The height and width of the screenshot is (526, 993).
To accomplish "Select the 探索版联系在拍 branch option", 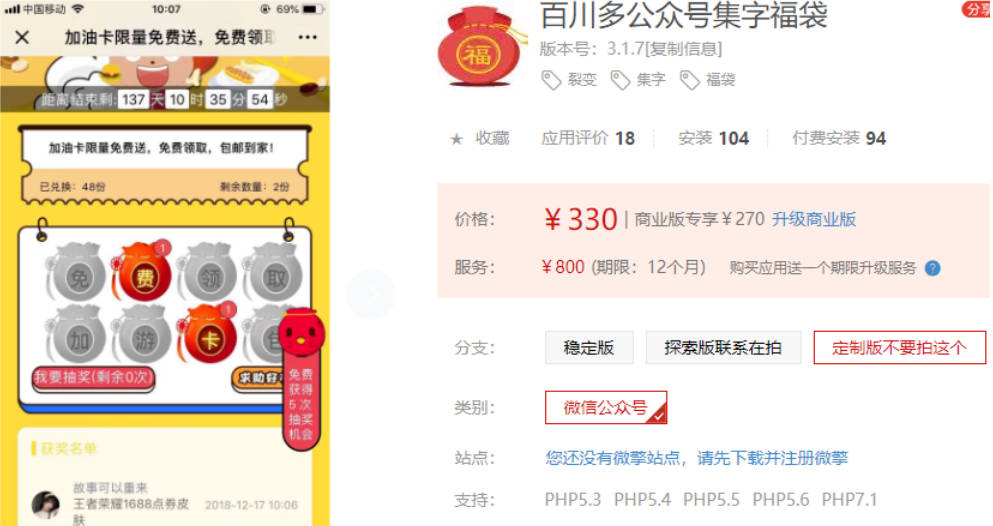I will [x=723, y=348].
